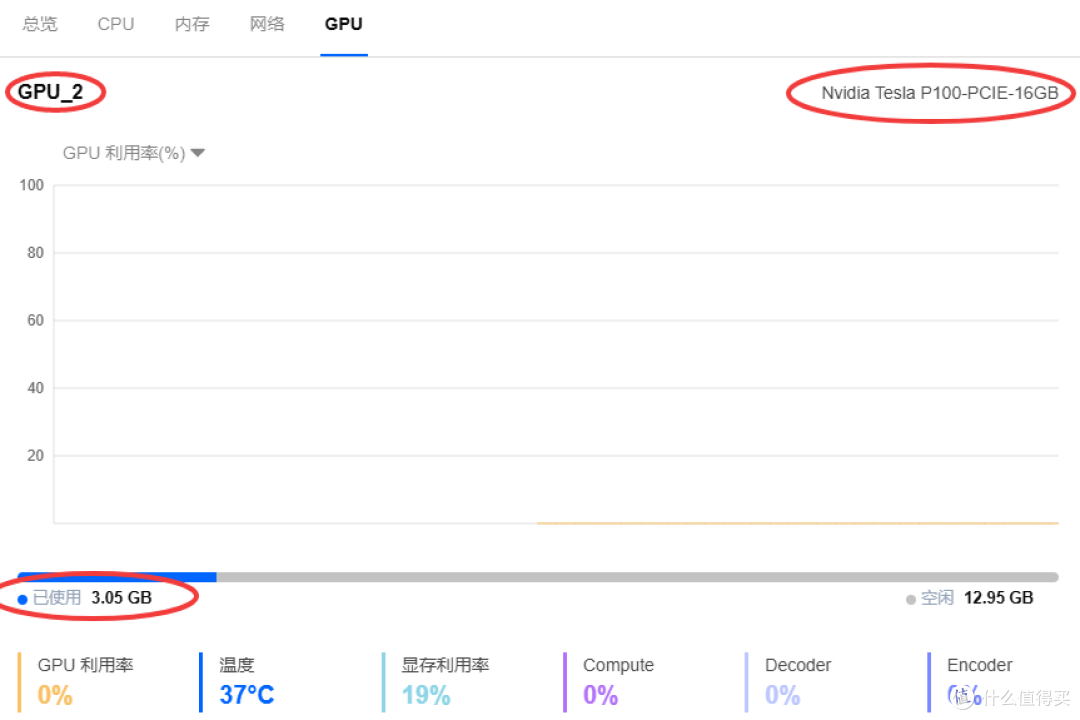Click the 温度 37°C stat
Screen dimensions: 1080x720
(238, 681)
